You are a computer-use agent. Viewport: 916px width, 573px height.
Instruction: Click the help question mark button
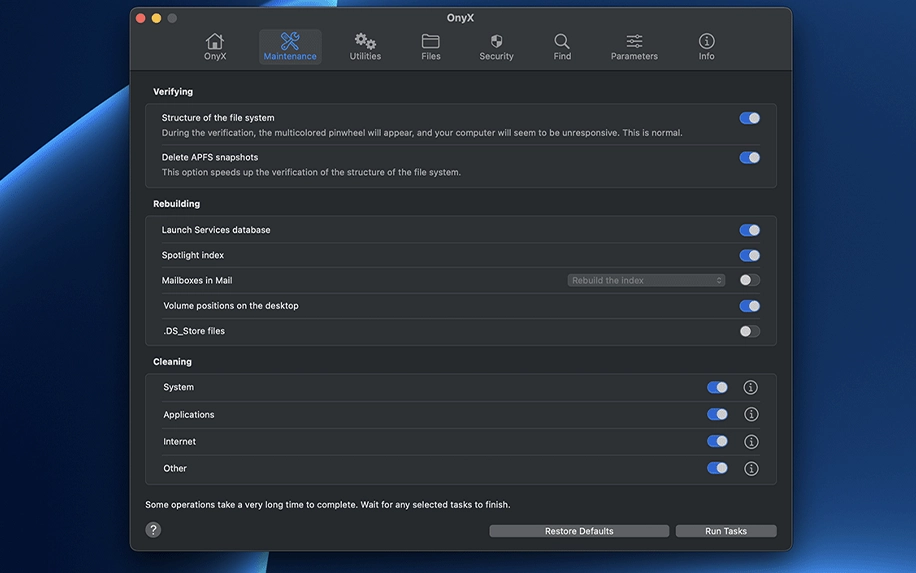coord(153,530)
